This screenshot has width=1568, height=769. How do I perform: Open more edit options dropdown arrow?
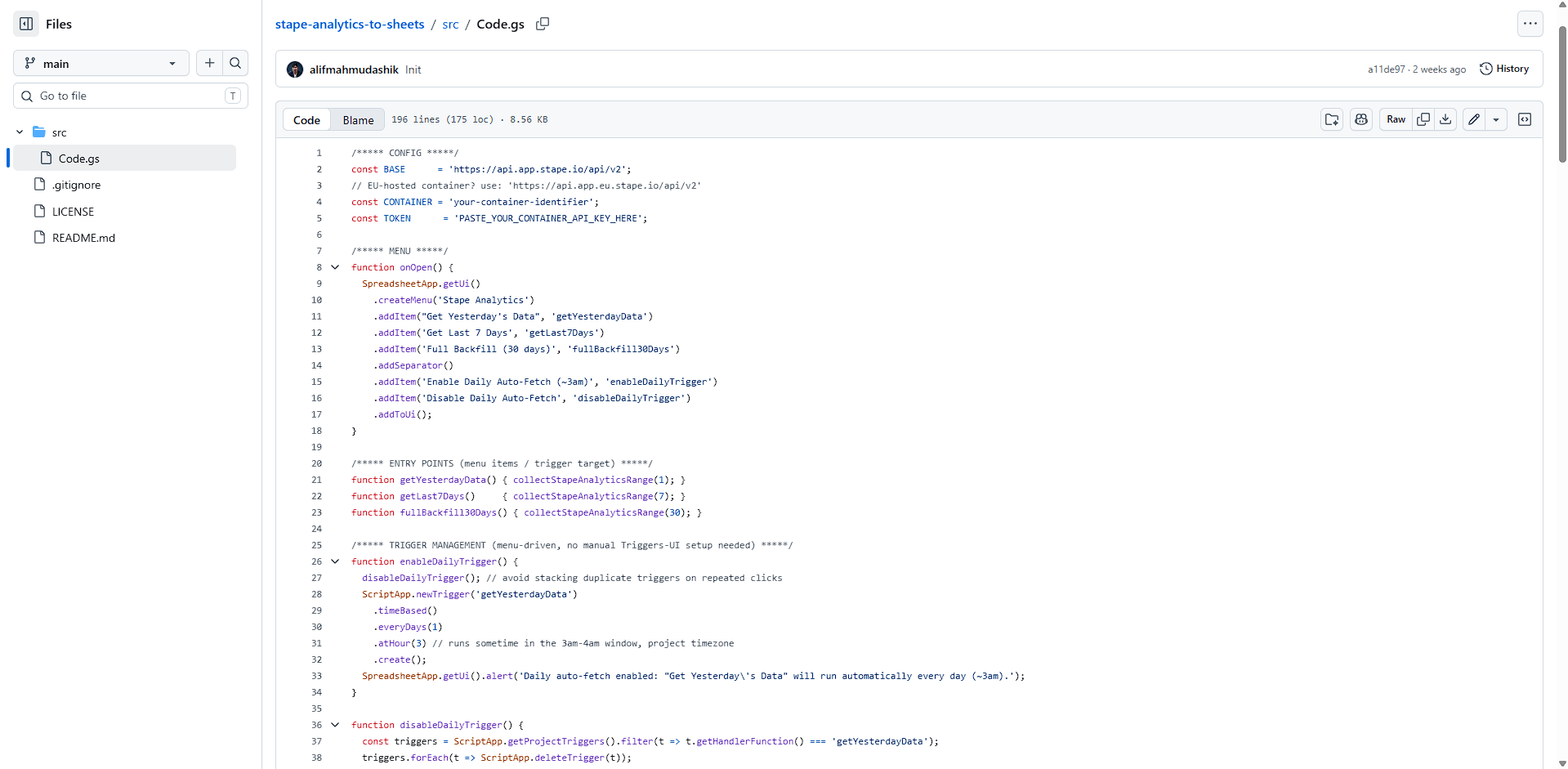1496,119
